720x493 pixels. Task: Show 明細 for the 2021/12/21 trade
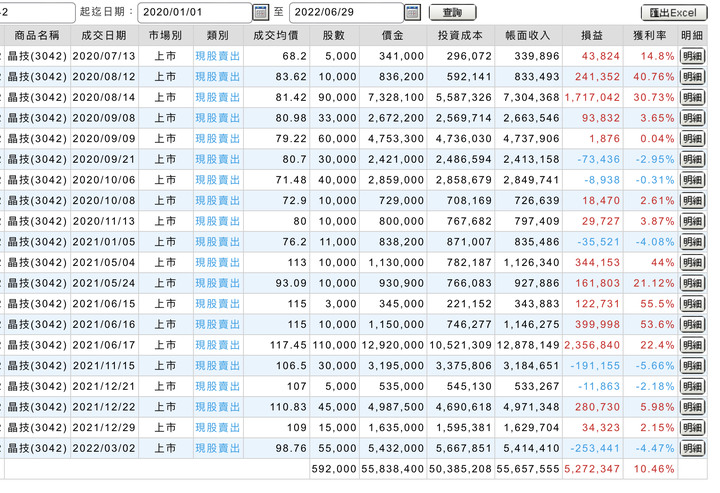[x=692, y=387]
